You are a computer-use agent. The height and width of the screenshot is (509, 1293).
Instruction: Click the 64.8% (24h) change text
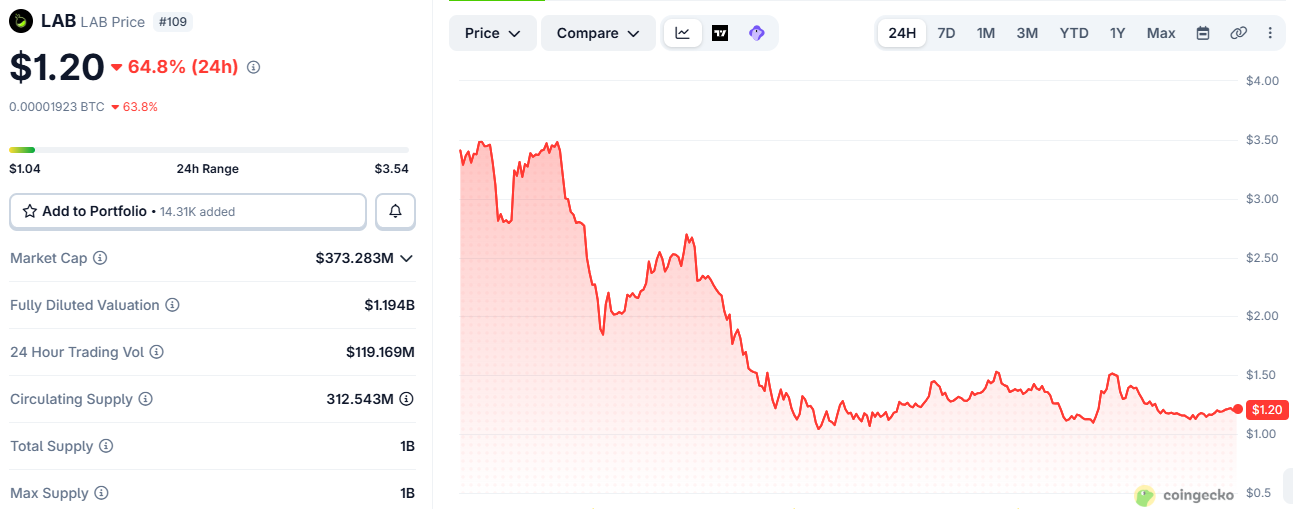[183, 67]
